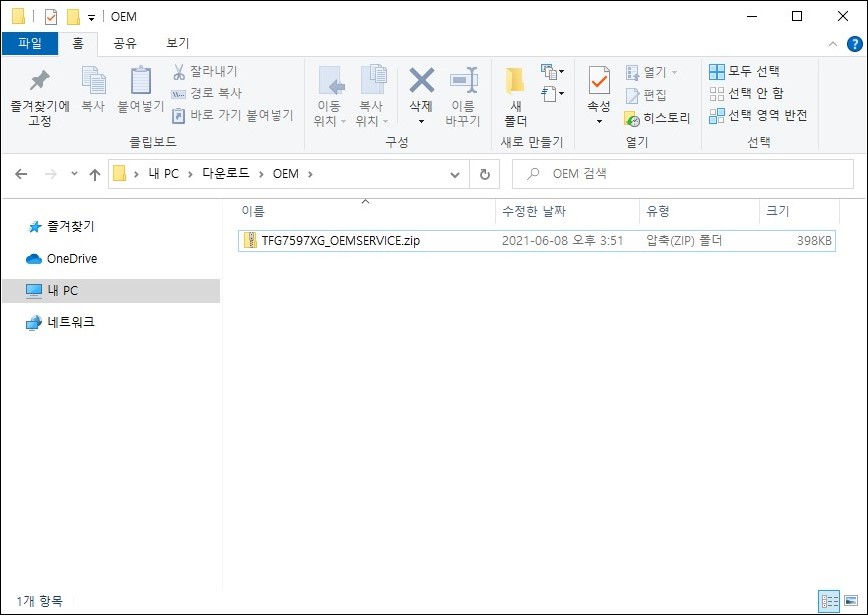Open quick access toolbar customize arrow

click(x=91, y=18)
